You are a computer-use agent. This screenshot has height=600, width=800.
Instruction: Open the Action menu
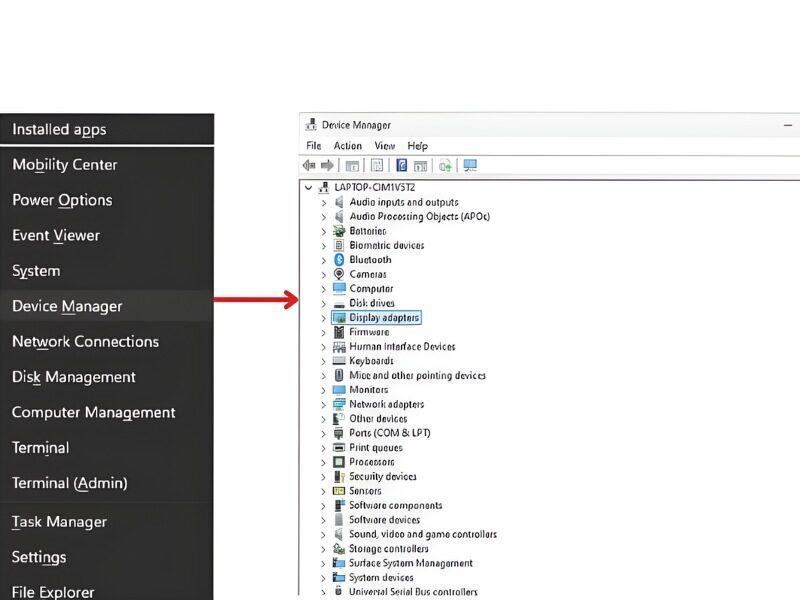pos(347,146)
